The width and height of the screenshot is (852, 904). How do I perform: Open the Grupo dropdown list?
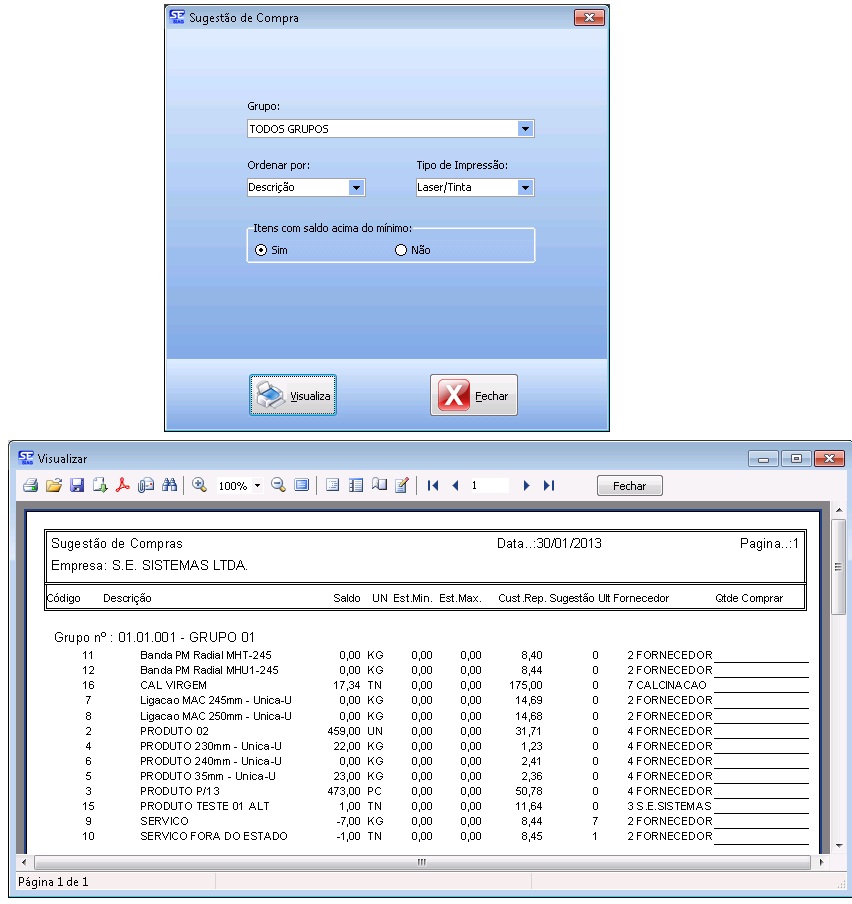pyautogui.click(x=525, y=129)
